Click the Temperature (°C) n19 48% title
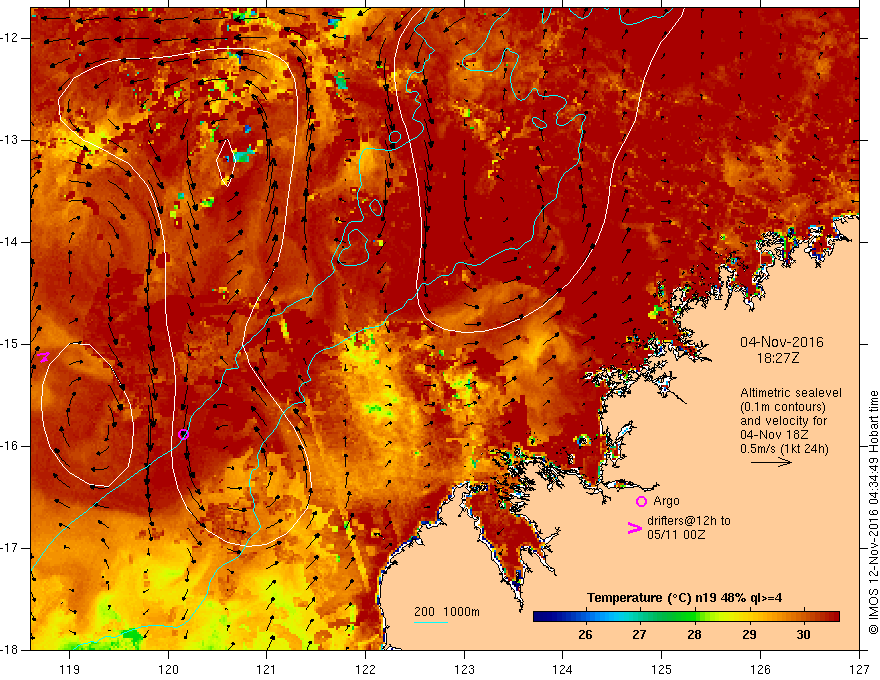 pyautogui.click(x=685, y=598)
